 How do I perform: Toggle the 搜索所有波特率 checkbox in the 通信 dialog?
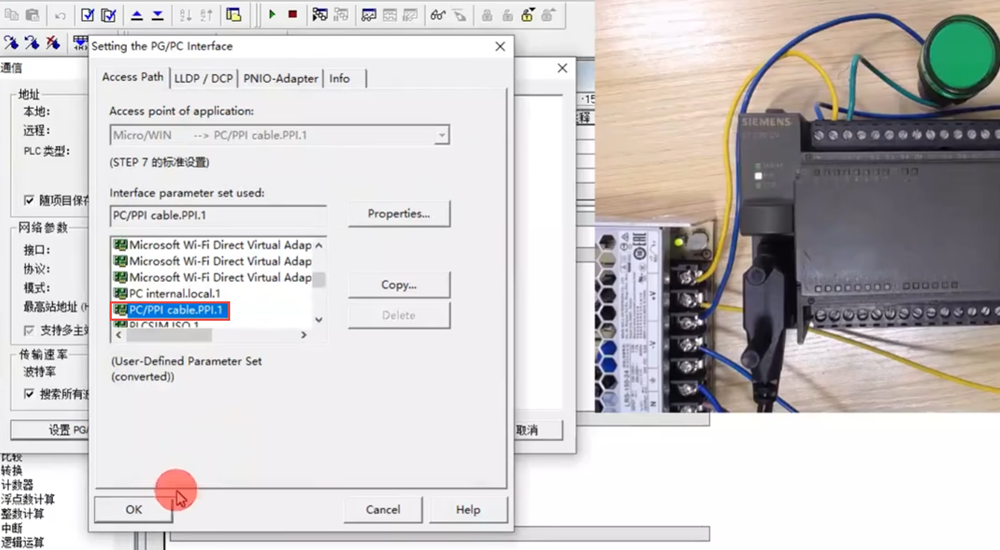(x=29, y=394)
